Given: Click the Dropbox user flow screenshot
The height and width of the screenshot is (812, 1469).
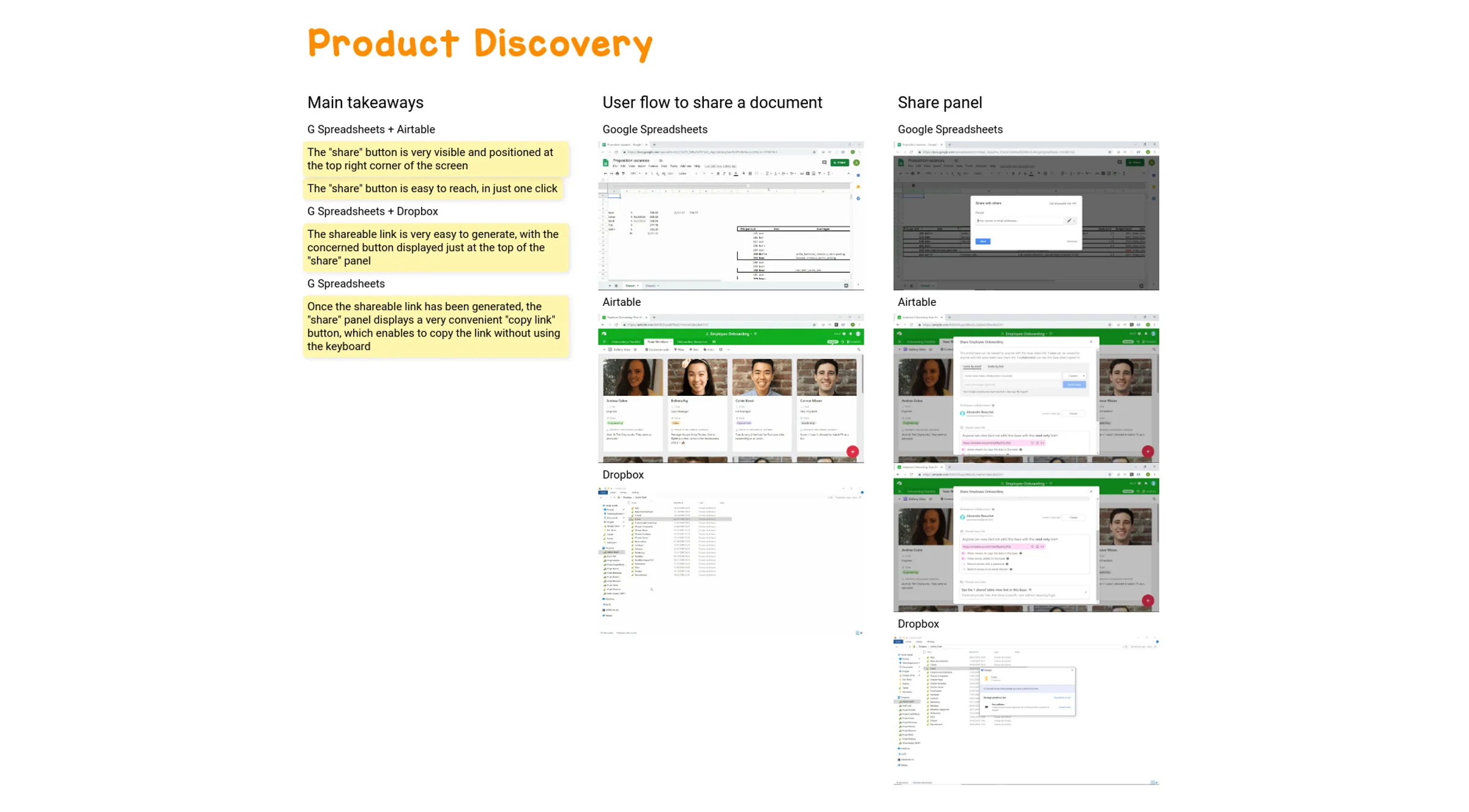Looking at the screenshot, I should pyautogui.click(x=732, y=560).
